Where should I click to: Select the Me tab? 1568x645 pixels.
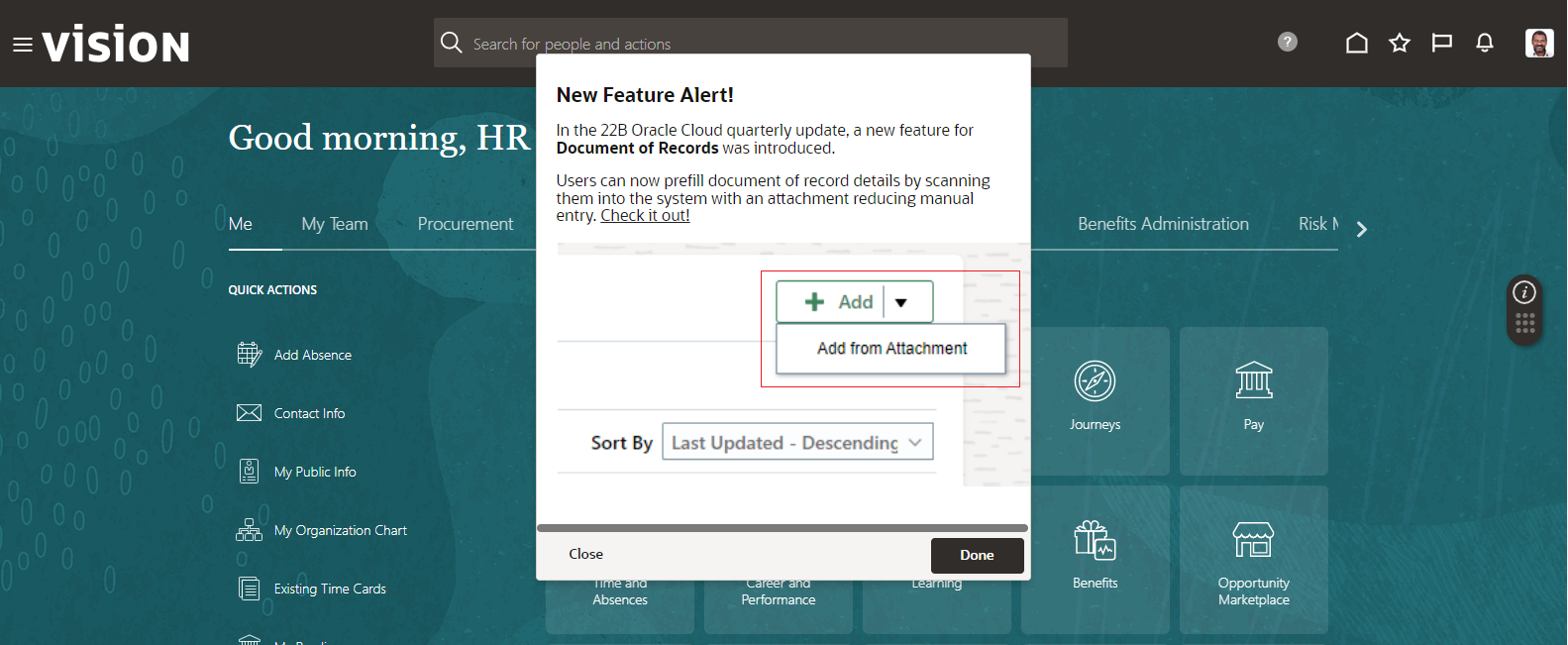(241, 224)
